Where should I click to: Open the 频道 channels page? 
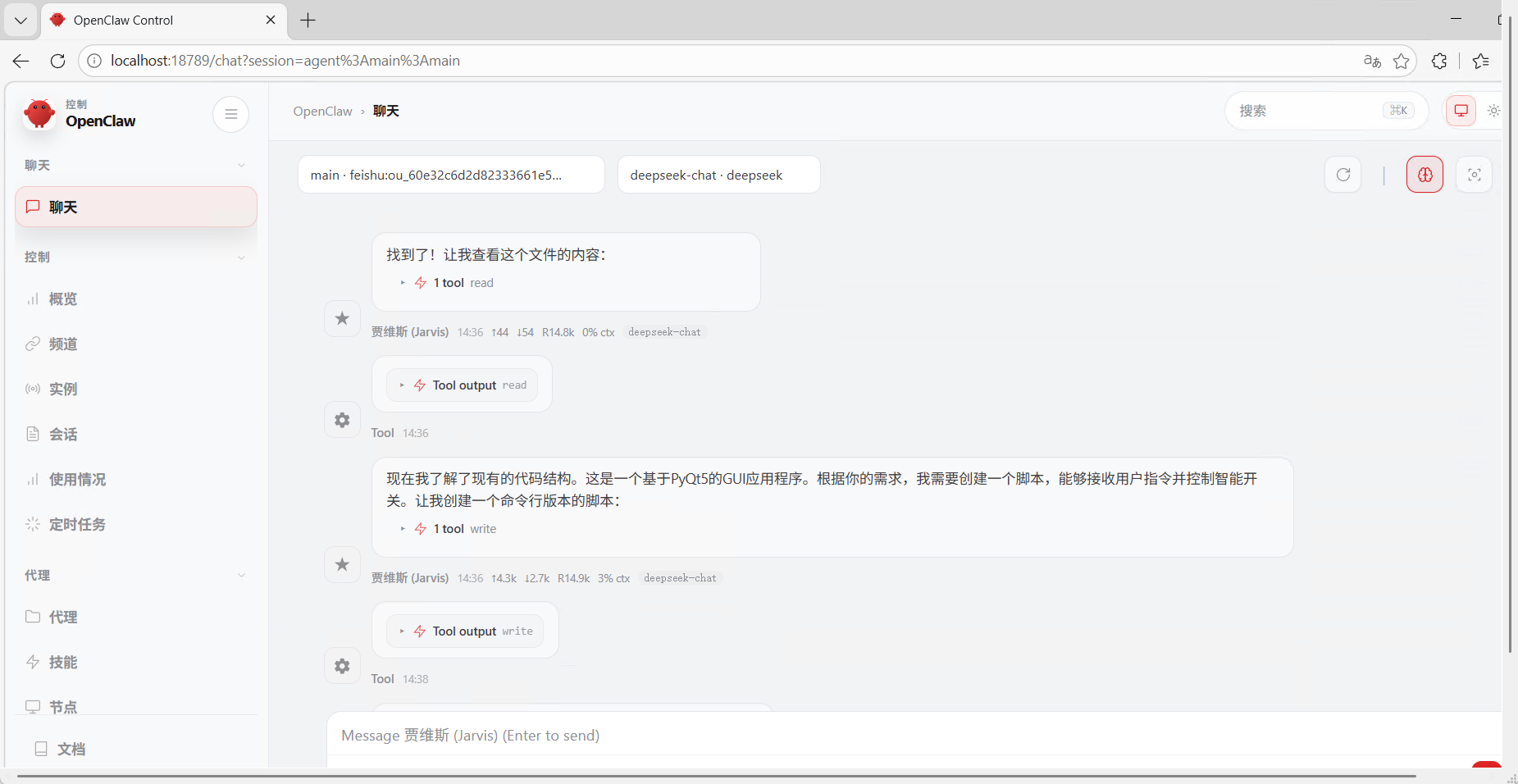136,344
